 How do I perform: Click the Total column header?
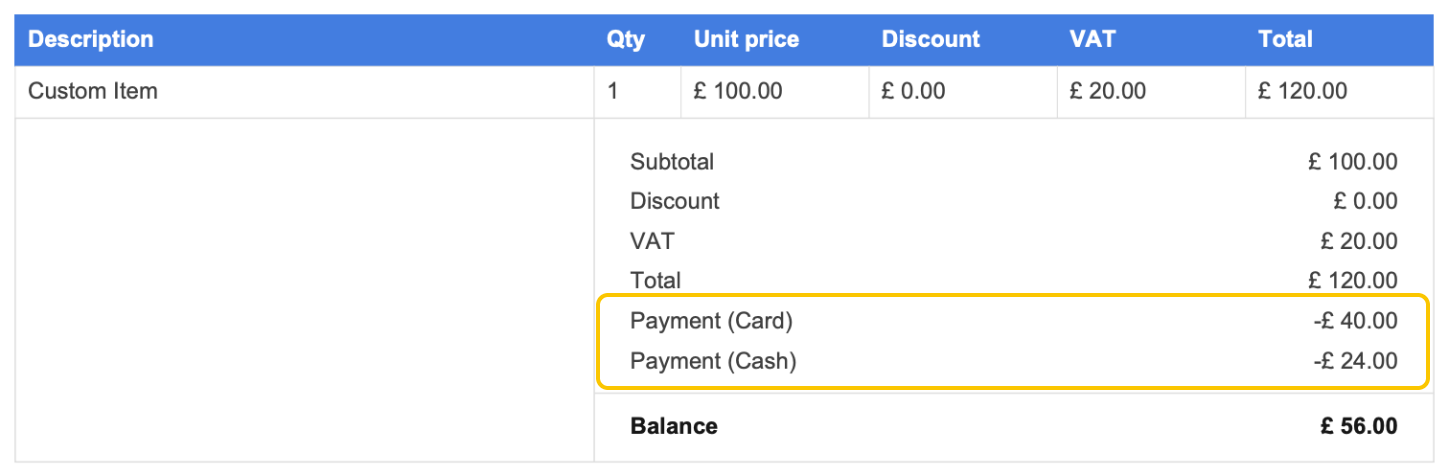click(1285, 40)
